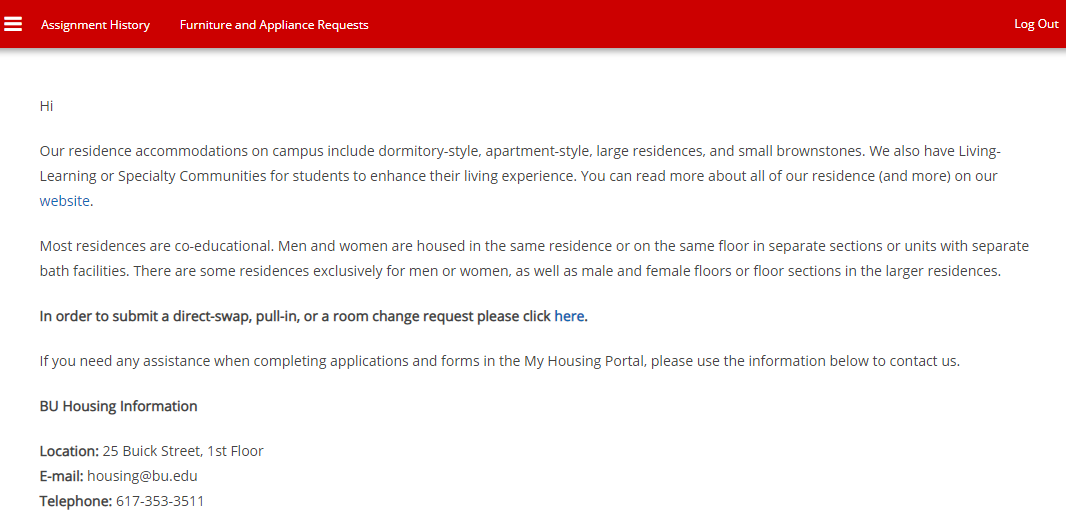
Task: Log Out of the housing portal
Action: [x=1036, y=24]
